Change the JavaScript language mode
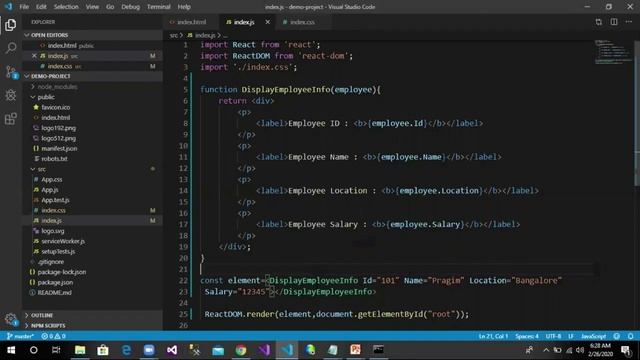 click(x=593, y=336)
